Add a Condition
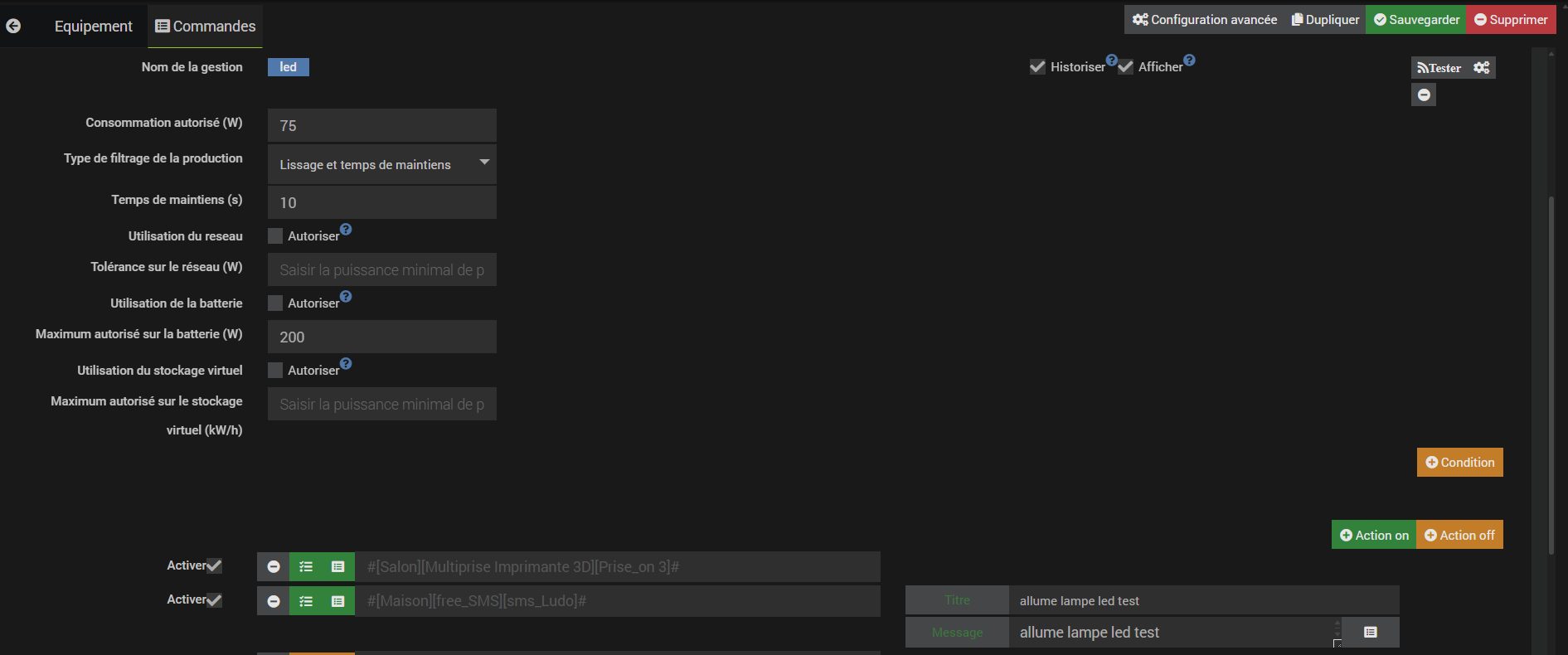 point(1460,463)
